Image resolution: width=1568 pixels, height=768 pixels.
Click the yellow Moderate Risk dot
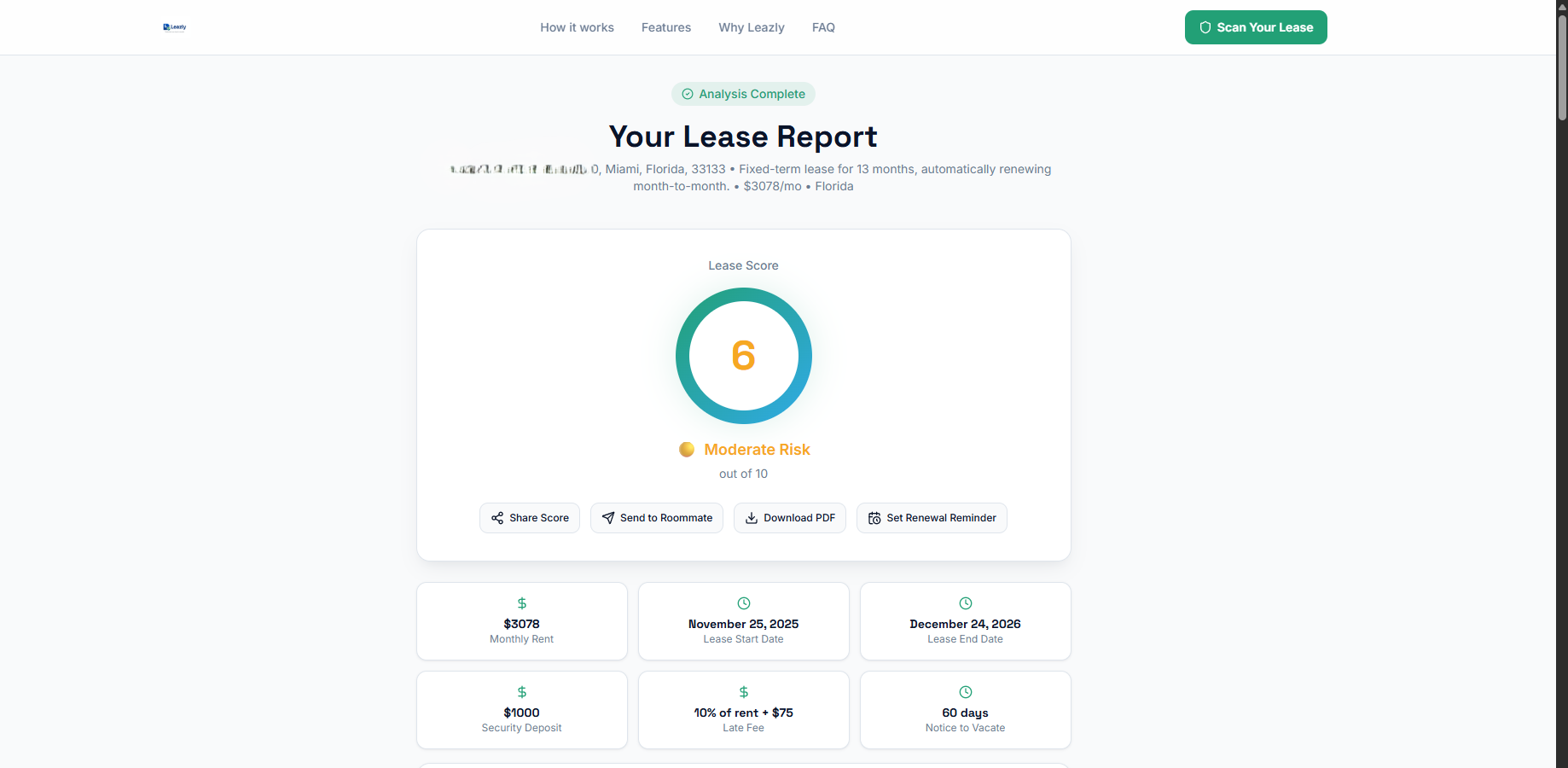point(687,450)
